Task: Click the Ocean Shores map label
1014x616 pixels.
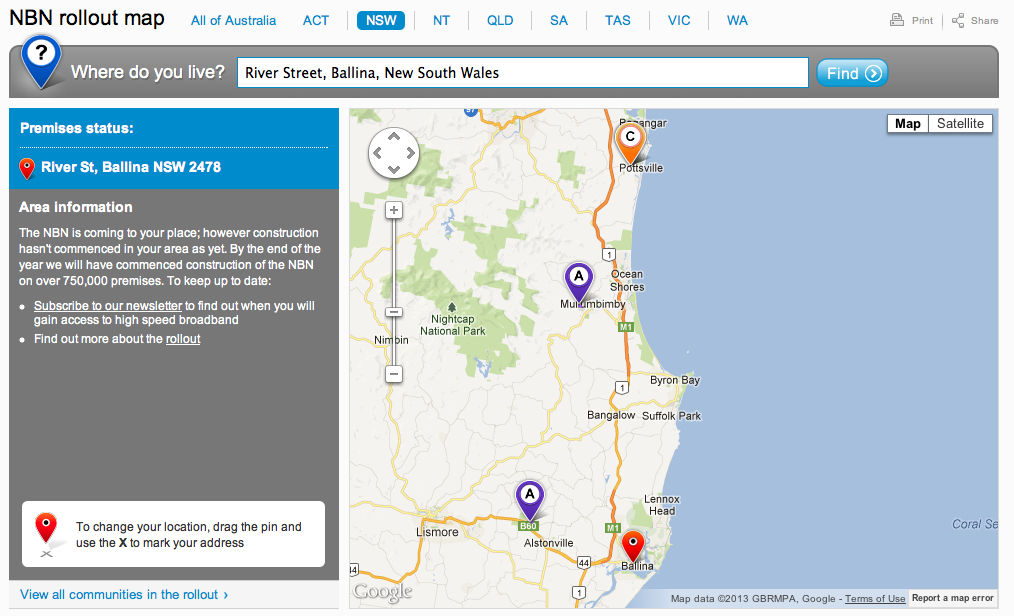Action: coord(627,281)
